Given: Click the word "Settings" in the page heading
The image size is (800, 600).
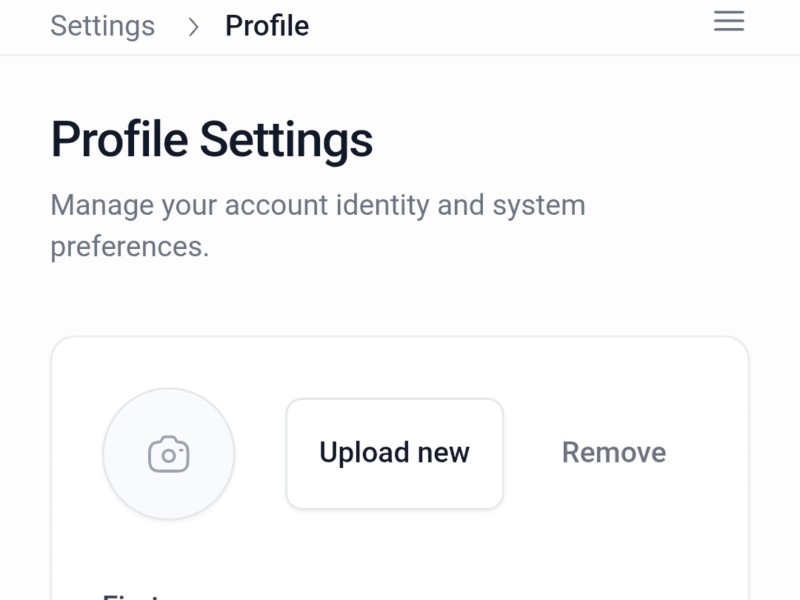Looking at the screenshot, I should coord(286,140).
